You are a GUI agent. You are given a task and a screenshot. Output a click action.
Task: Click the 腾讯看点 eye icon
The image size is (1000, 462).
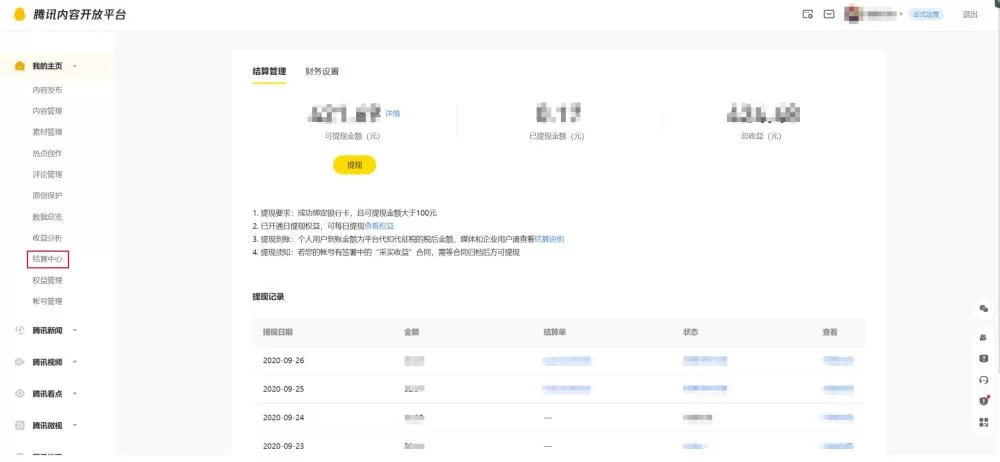click(x=20, y=394)
